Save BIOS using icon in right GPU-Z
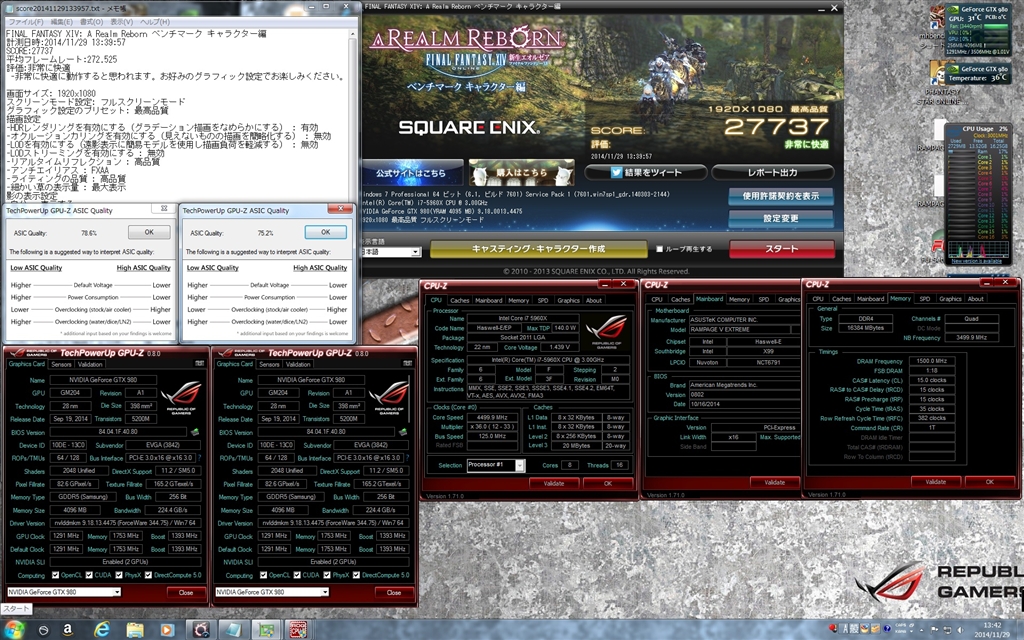 click(403, 432)
